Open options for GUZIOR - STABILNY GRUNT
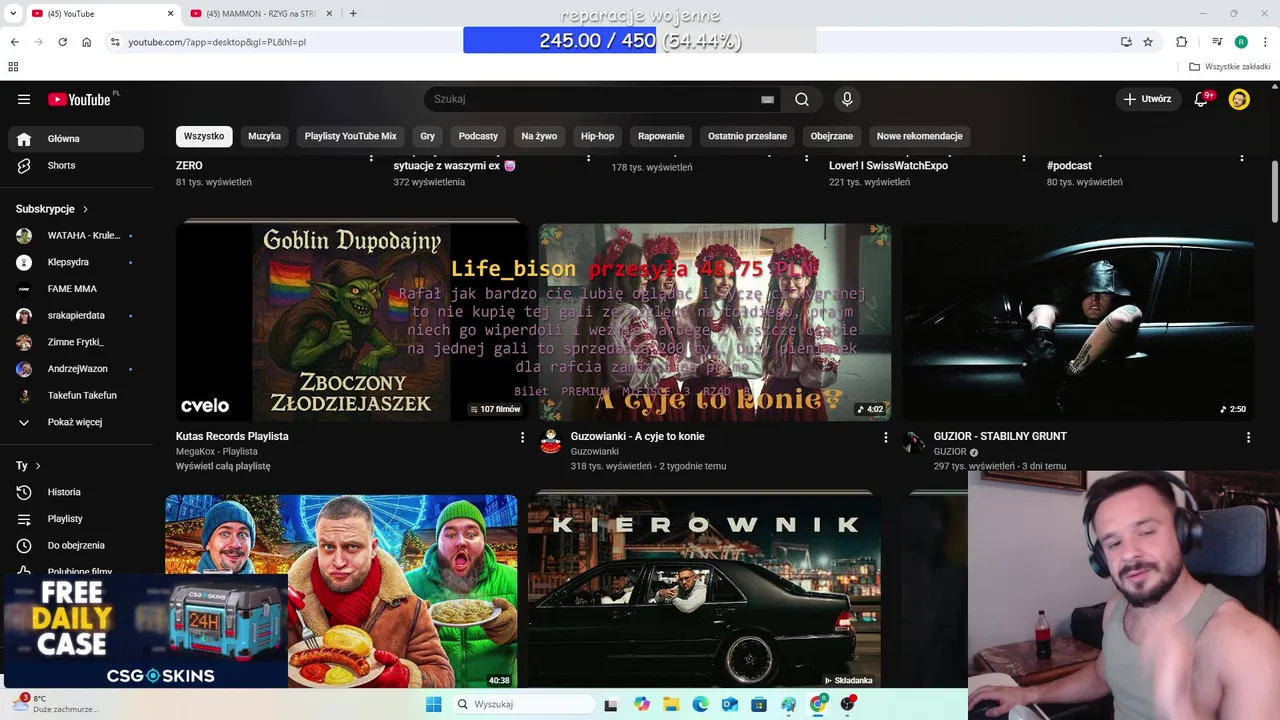 1248,437
